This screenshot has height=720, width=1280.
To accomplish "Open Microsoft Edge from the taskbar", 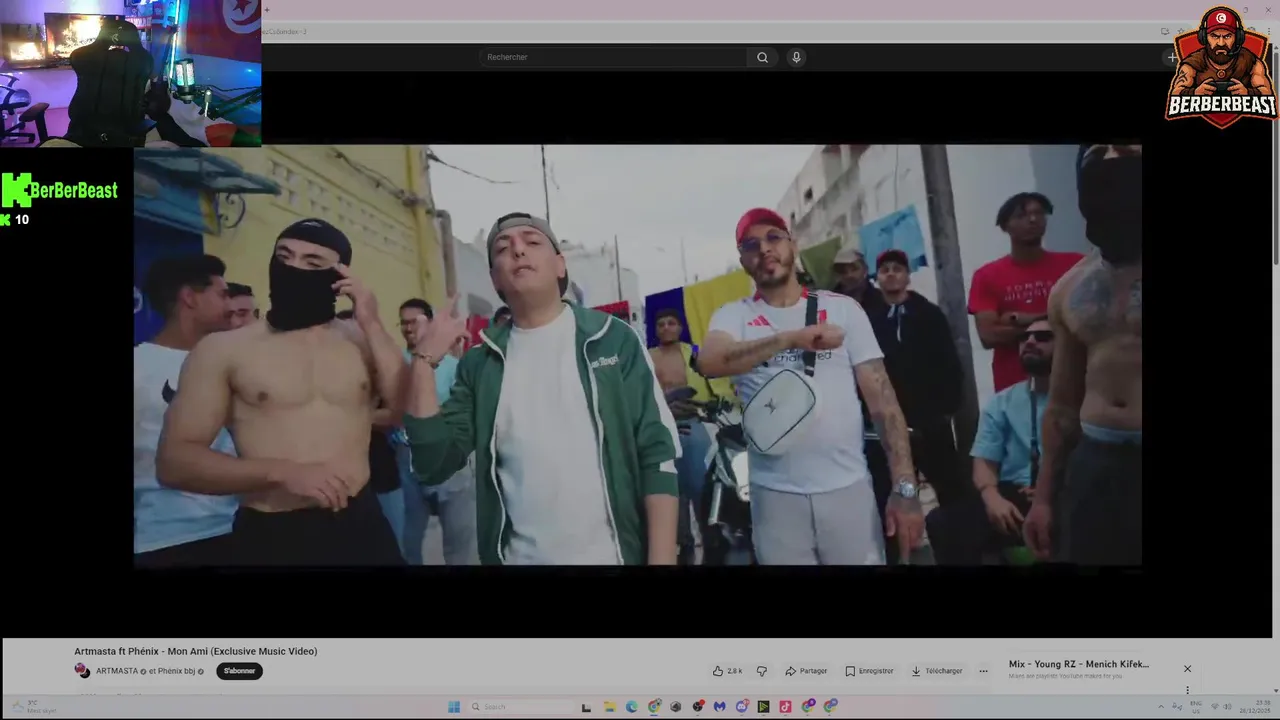I will [632, 707].
